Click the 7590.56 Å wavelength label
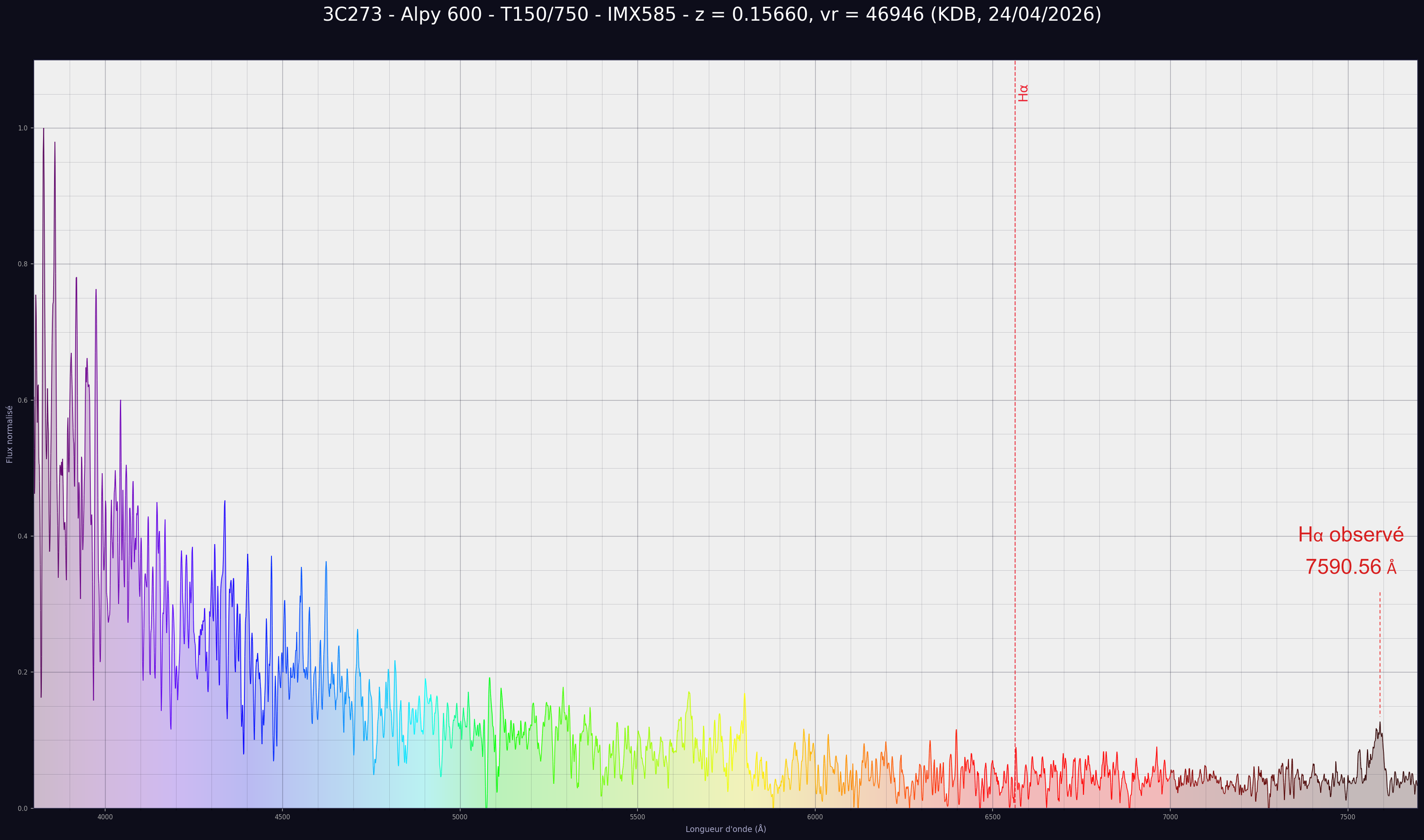The width and height of the screenshot is (1424, 840). point(1351,567)
